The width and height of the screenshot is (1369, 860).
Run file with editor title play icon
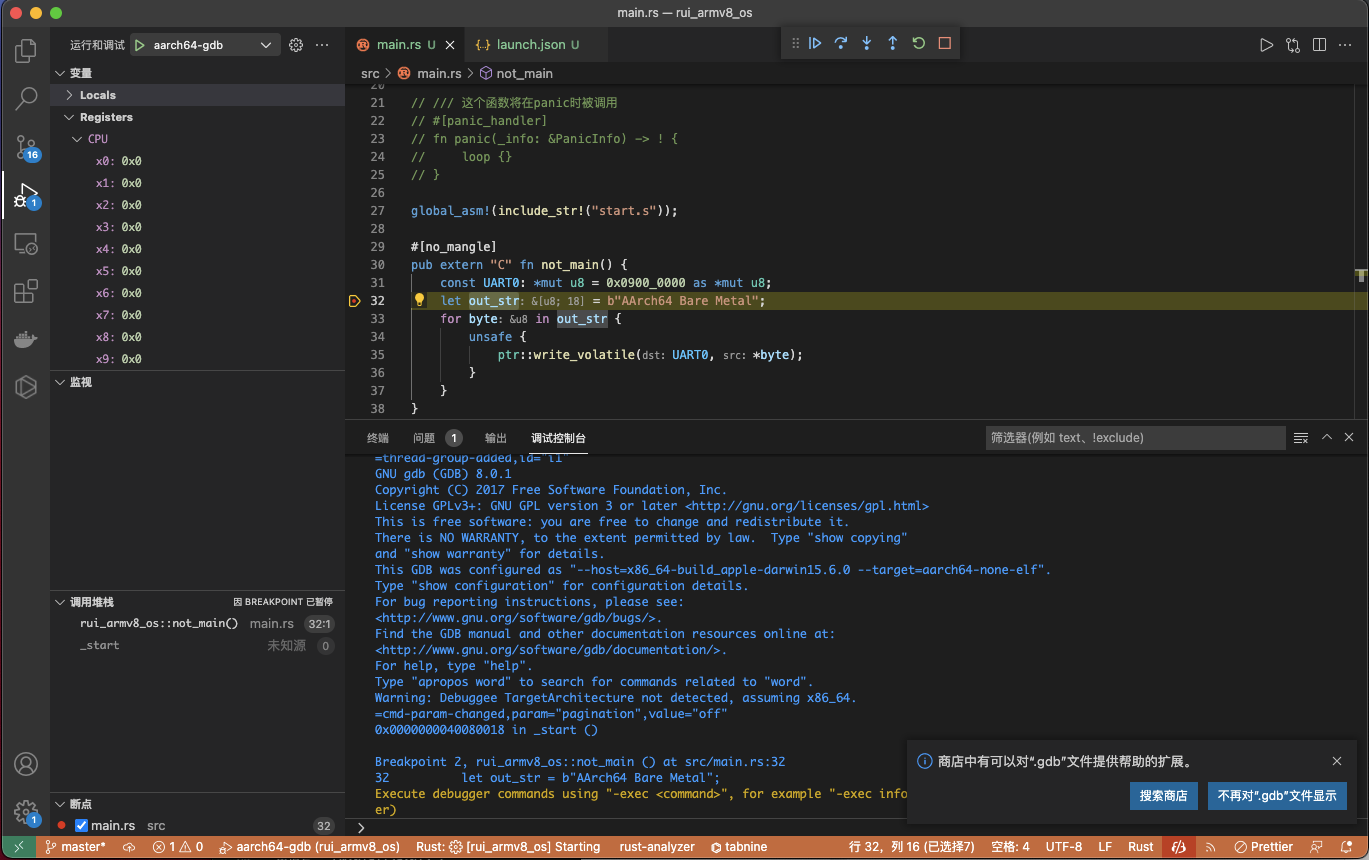tap(1267, 45)
